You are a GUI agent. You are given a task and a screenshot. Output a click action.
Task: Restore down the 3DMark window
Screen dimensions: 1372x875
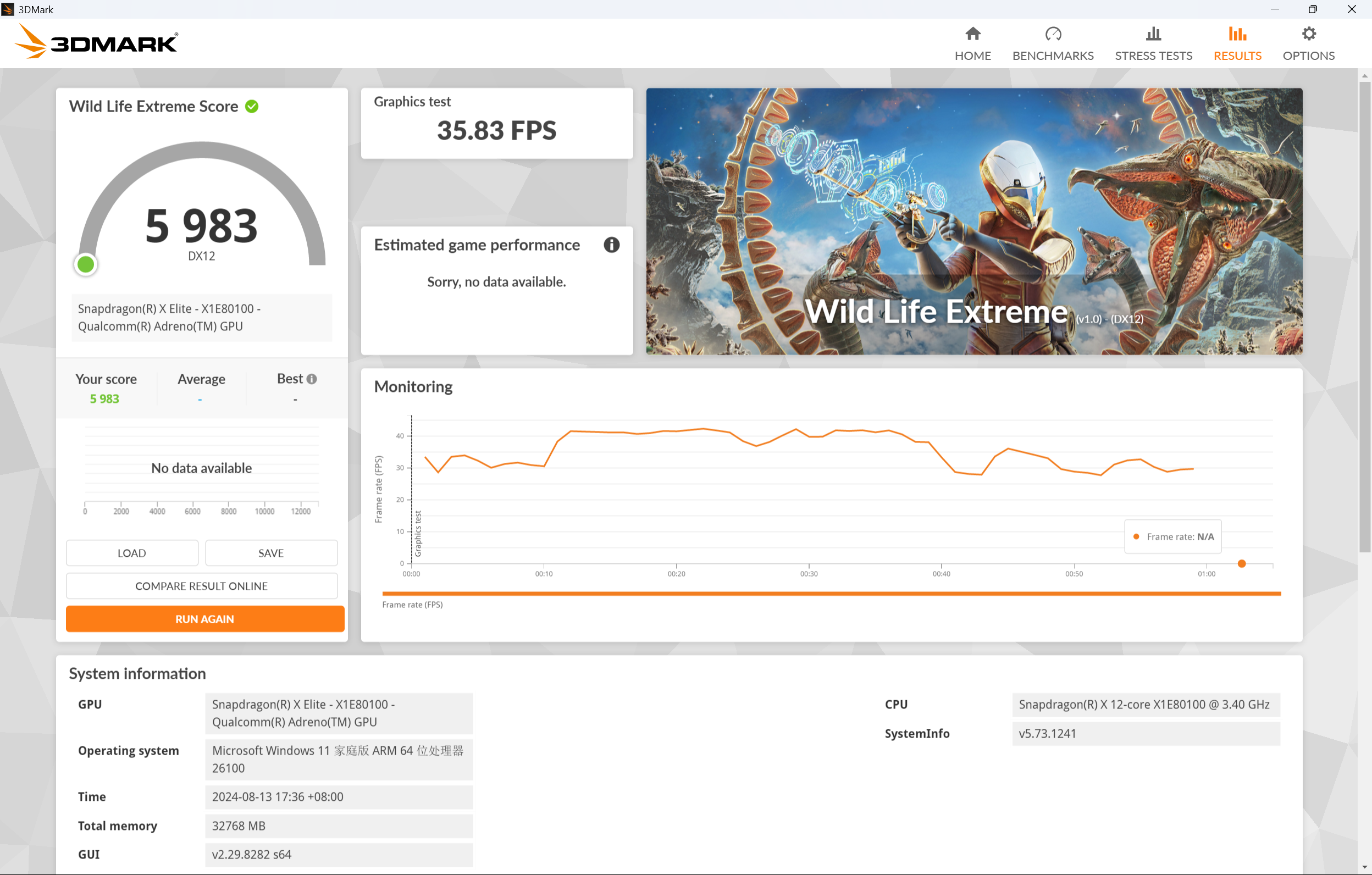1312,9
